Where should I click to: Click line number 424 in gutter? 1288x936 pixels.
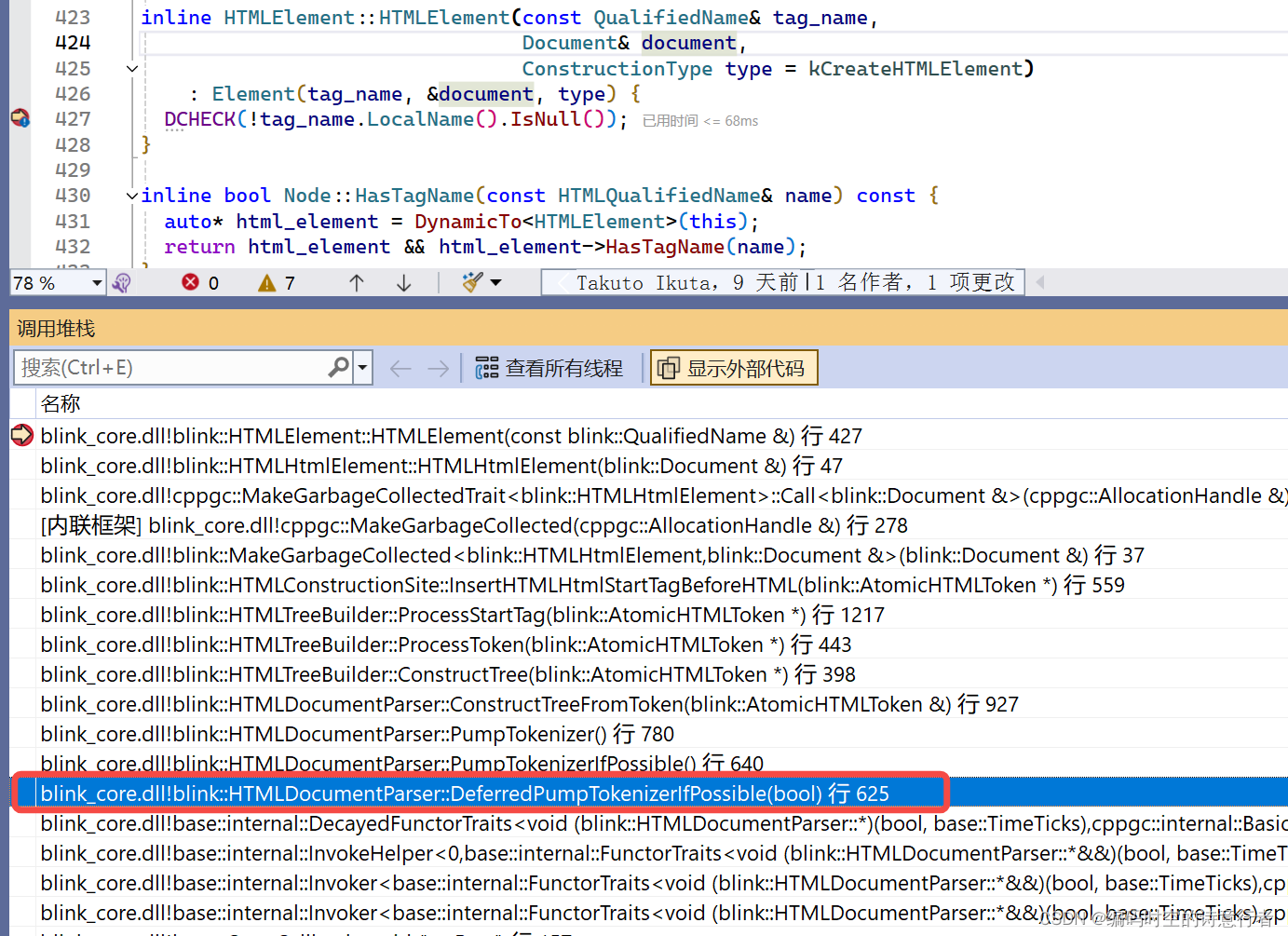coord(73,43)
